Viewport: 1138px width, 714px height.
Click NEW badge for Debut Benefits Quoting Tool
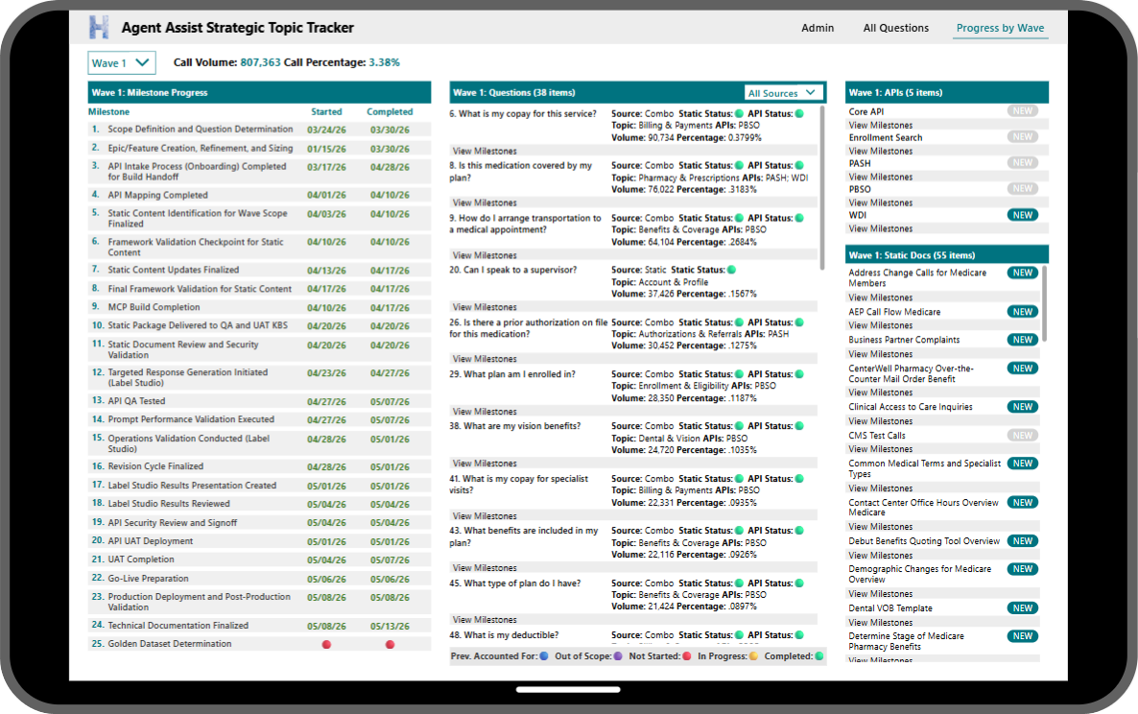(1023, 541)
